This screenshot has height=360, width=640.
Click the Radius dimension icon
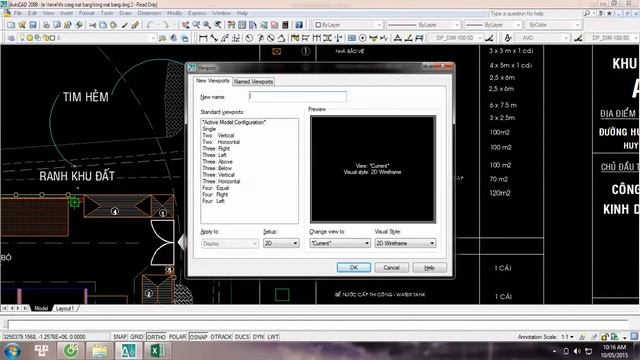click(x=249, y=38)
